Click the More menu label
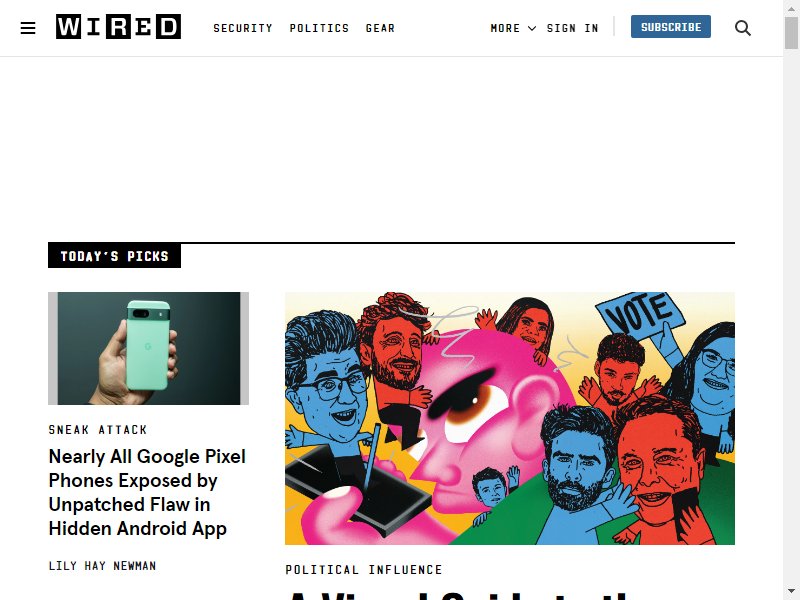Image resolution: width=800 pixels, height=600 pixels. pos(505,28)
